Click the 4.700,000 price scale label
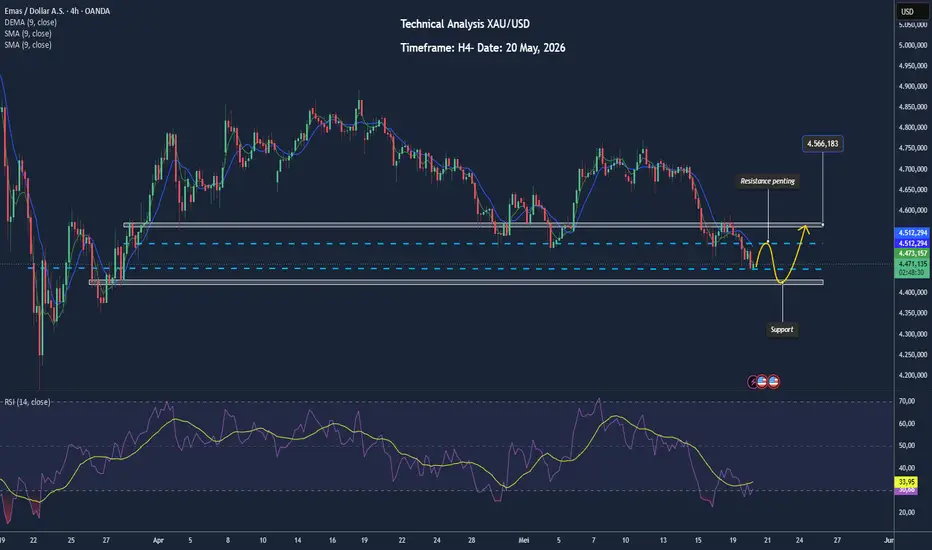932x550 pixels. pyautogui.click(x=912, y=169)
